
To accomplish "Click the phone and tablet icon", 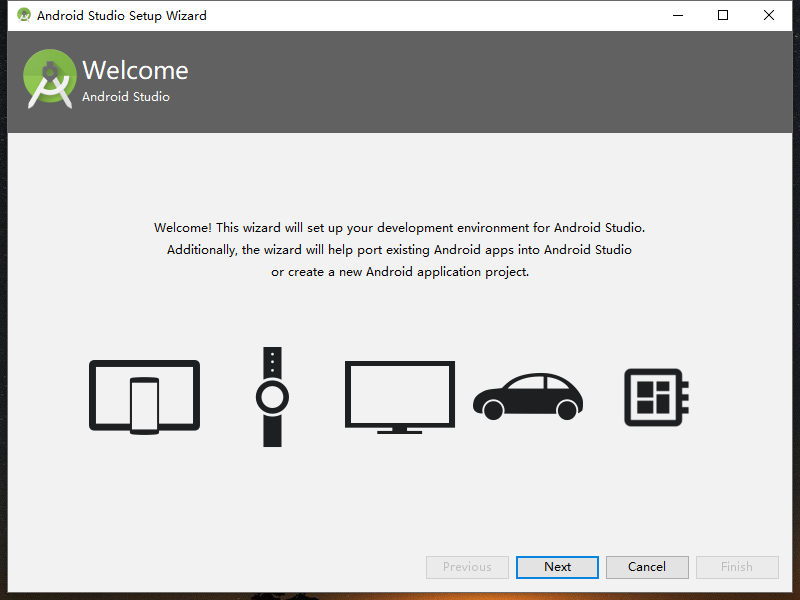I will 144,397.
